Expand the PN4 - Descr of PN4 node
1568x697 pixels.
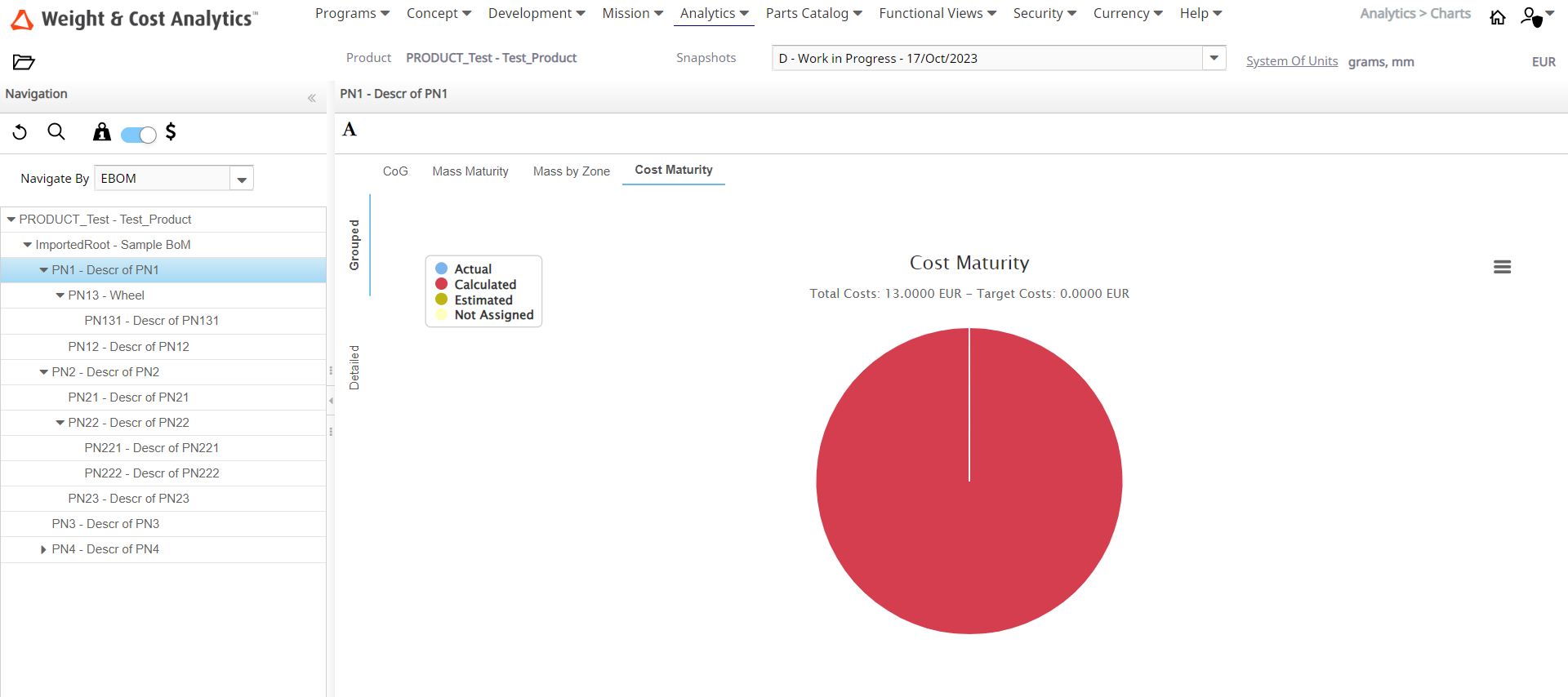point(43,550)
